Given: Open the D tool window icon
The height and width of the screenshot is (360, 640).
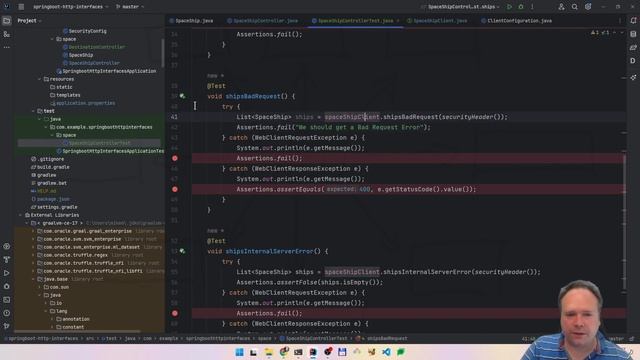Looking at the screenshot, I should [x=633, y=61].
